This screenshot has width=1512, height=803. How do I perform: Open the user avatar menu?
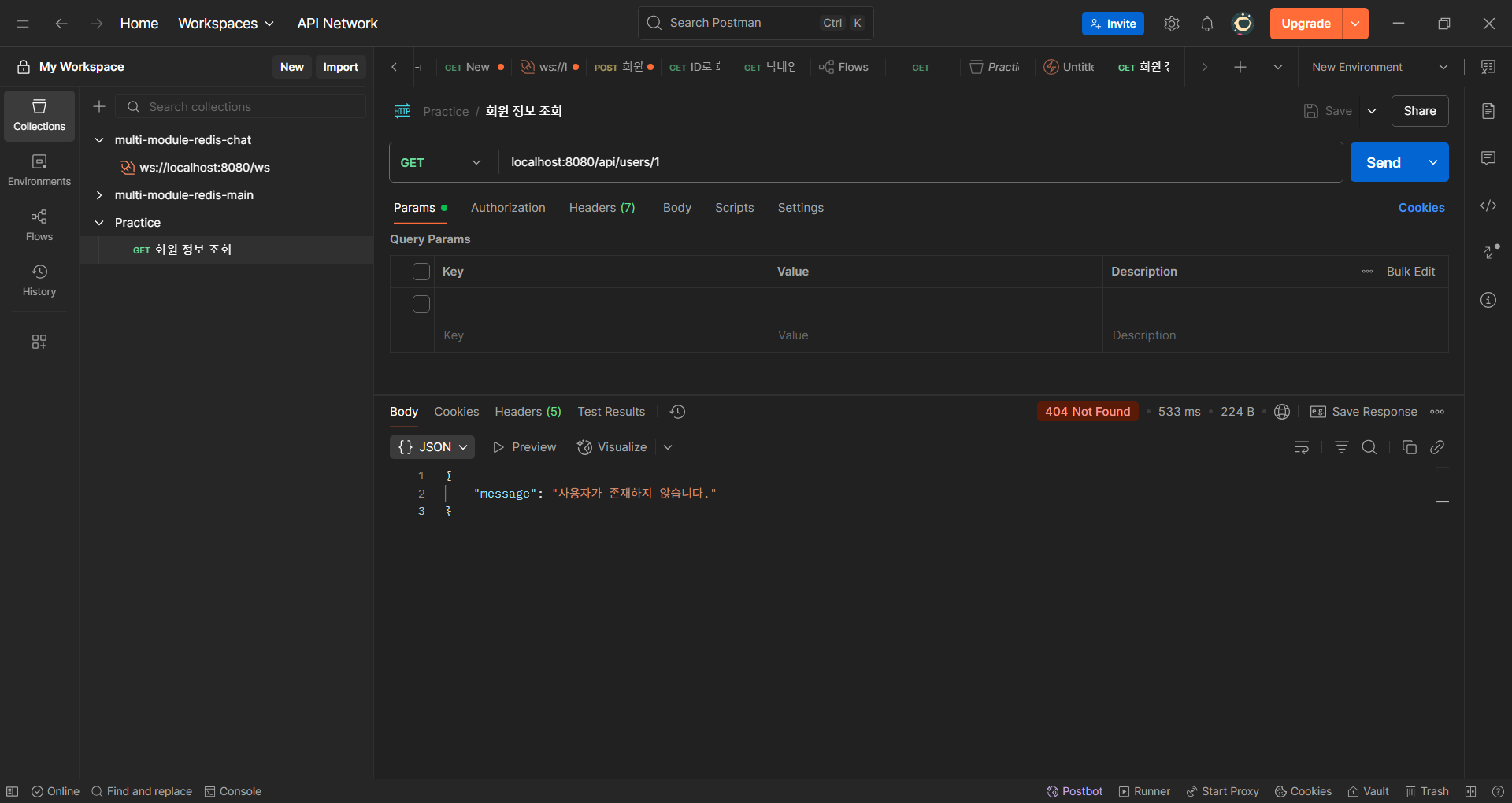point(1243,24)
